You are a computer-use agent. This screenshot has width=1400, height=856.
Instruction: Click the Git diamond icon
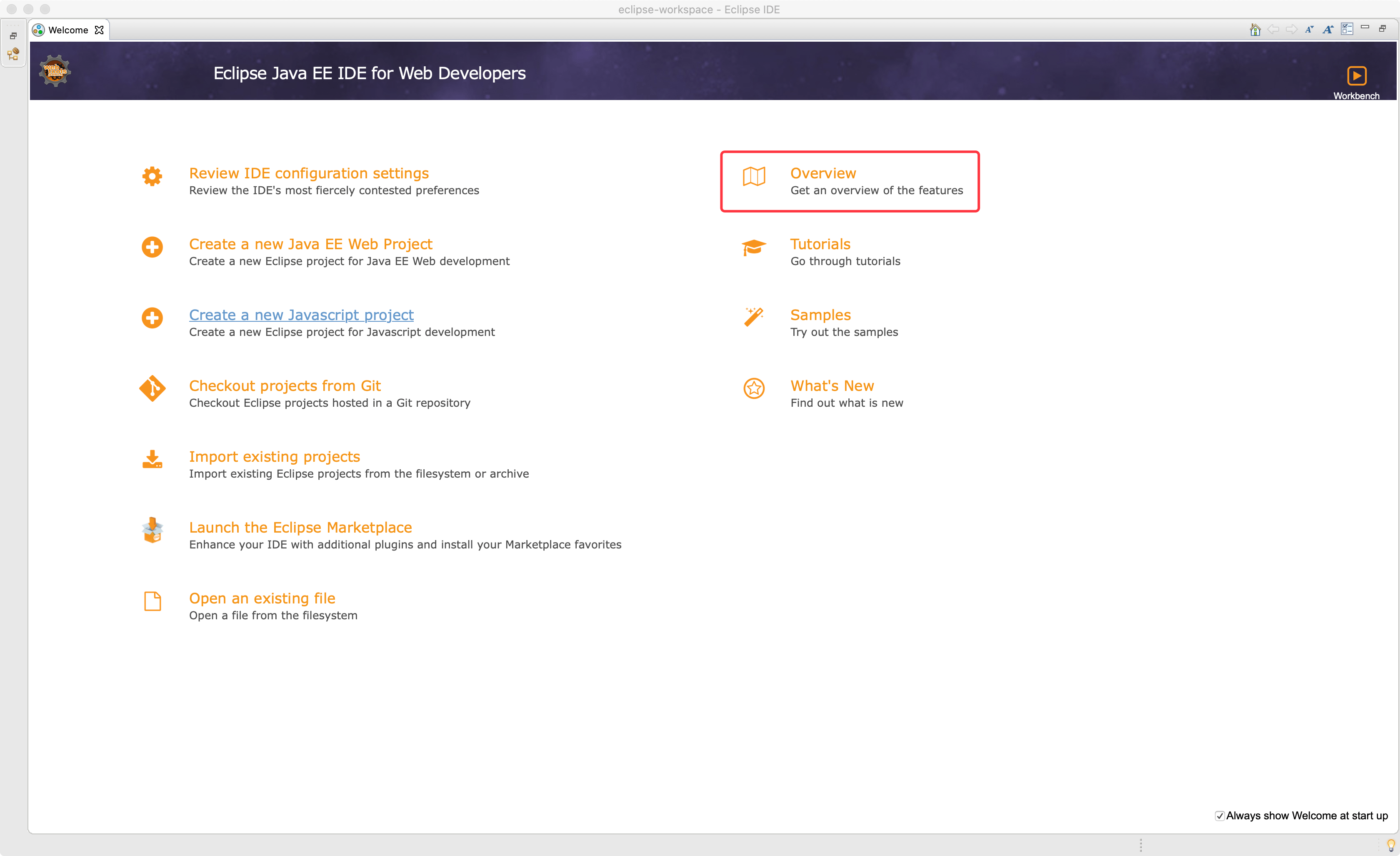152,389
